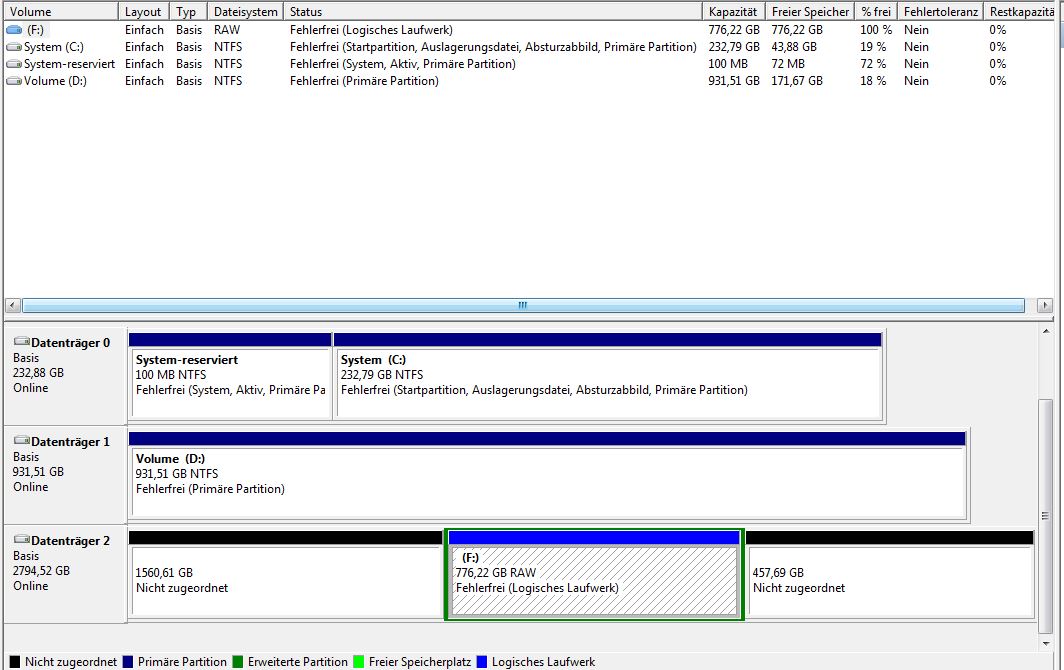Click the disk icon of Datenträger 0
1064x670 pixels.
22,342
